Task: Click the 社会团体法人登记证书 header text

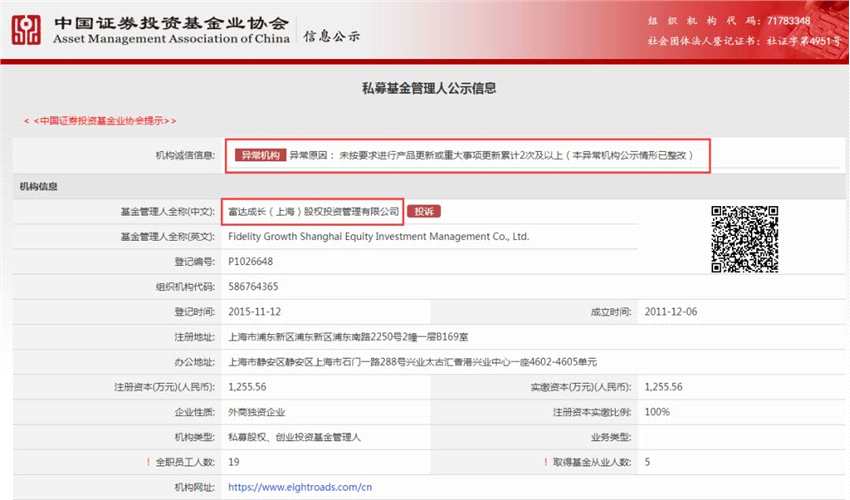Action: [744, 41]
